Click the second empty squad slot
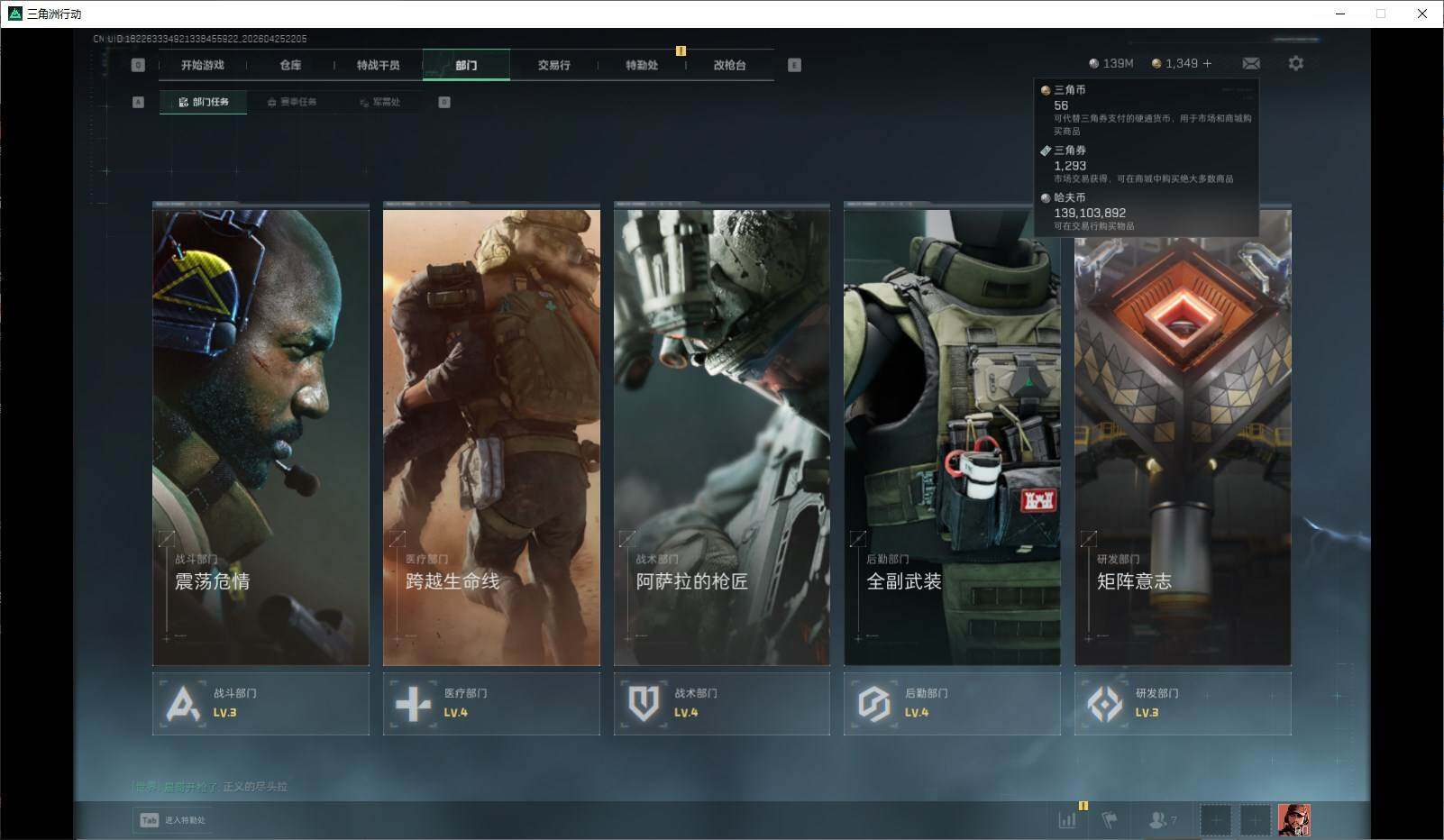This screenshot has width=1444, height=840. [1254, 820]
